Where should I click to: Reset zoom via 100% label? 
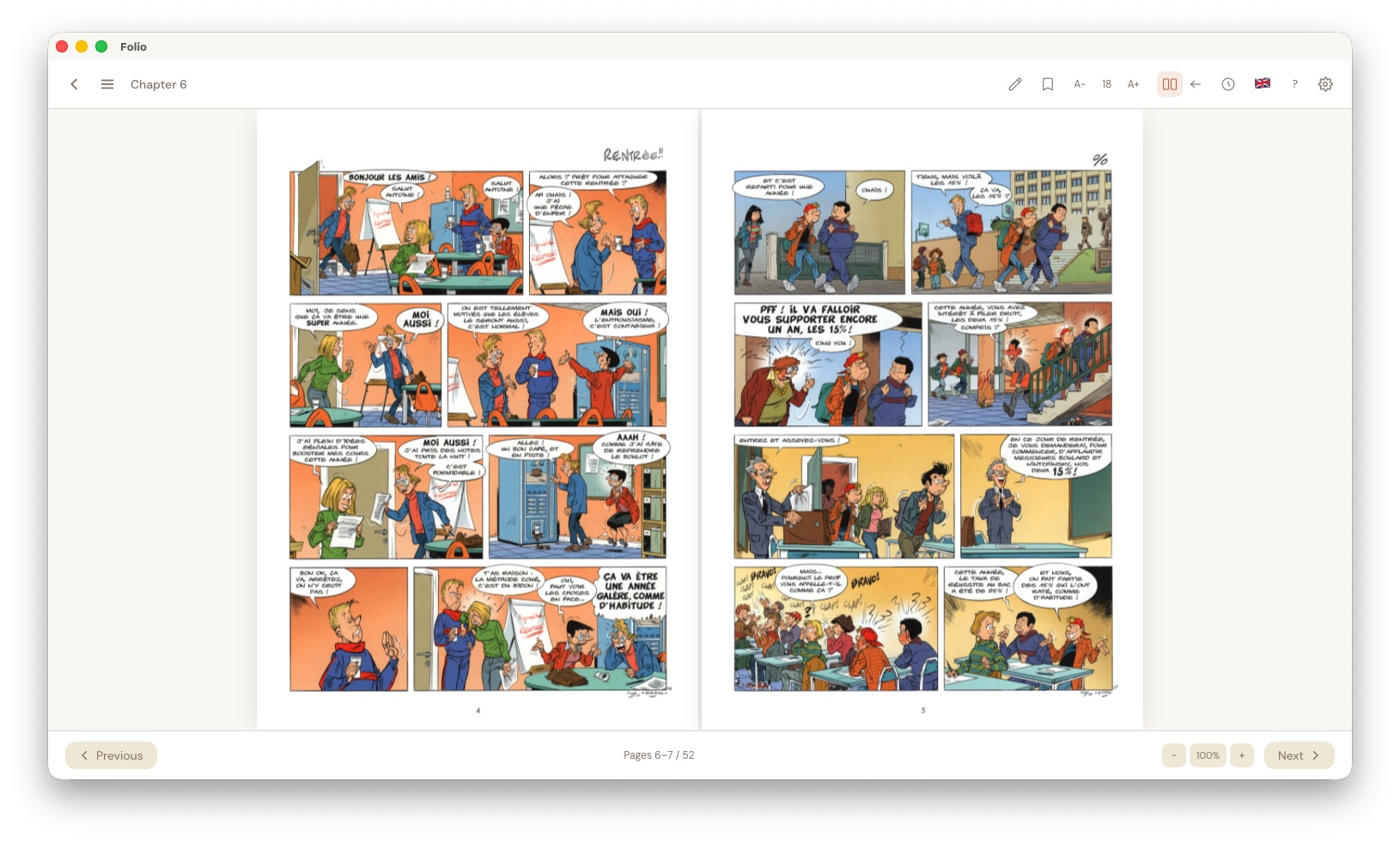click(1208, 755)
